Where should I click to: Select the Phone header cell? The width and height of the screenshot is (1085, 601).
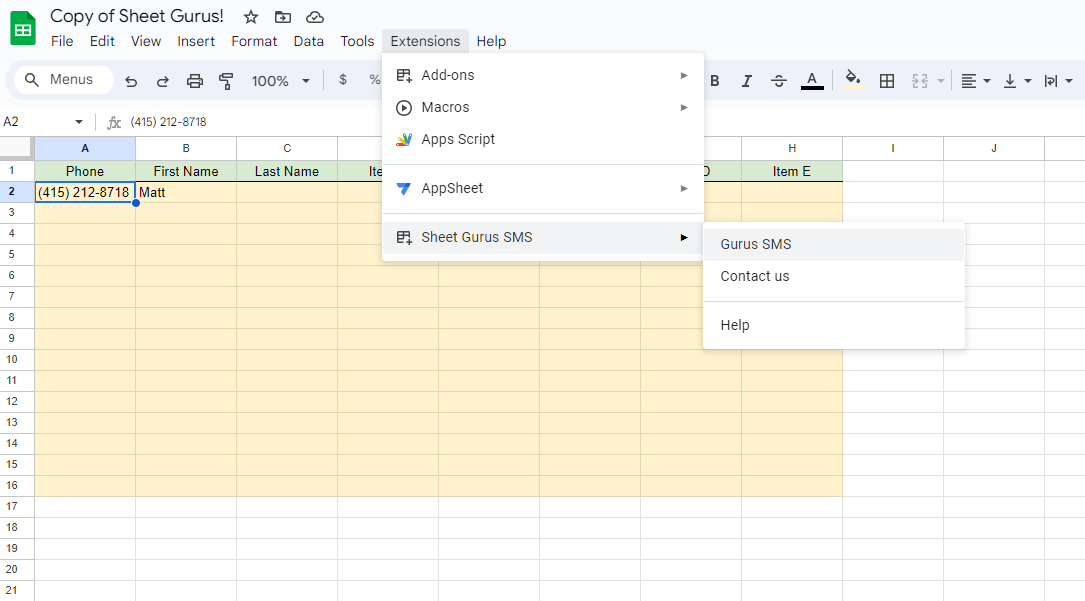tap(85, 172)
